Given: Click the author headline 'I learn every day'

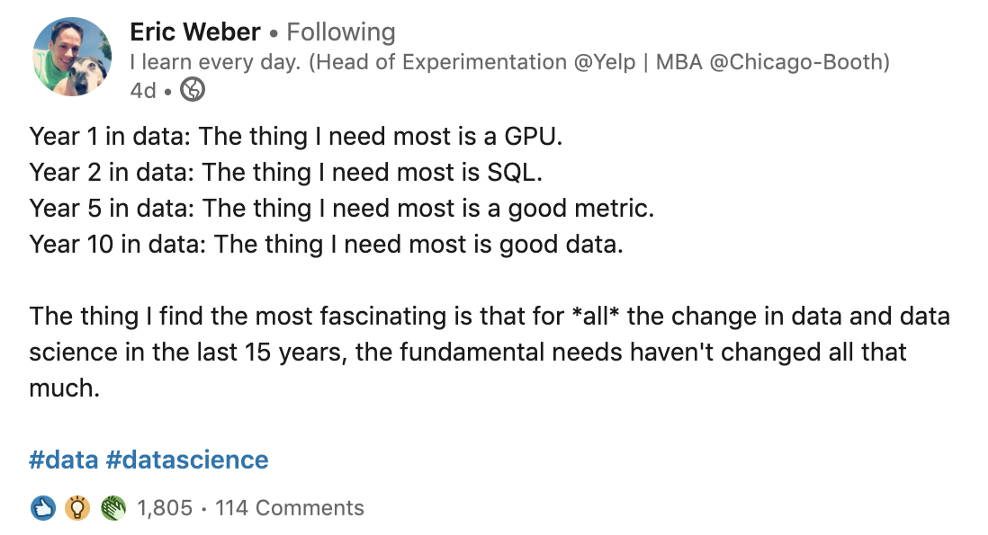Looking at the screenshot, I should pos(215,62).
